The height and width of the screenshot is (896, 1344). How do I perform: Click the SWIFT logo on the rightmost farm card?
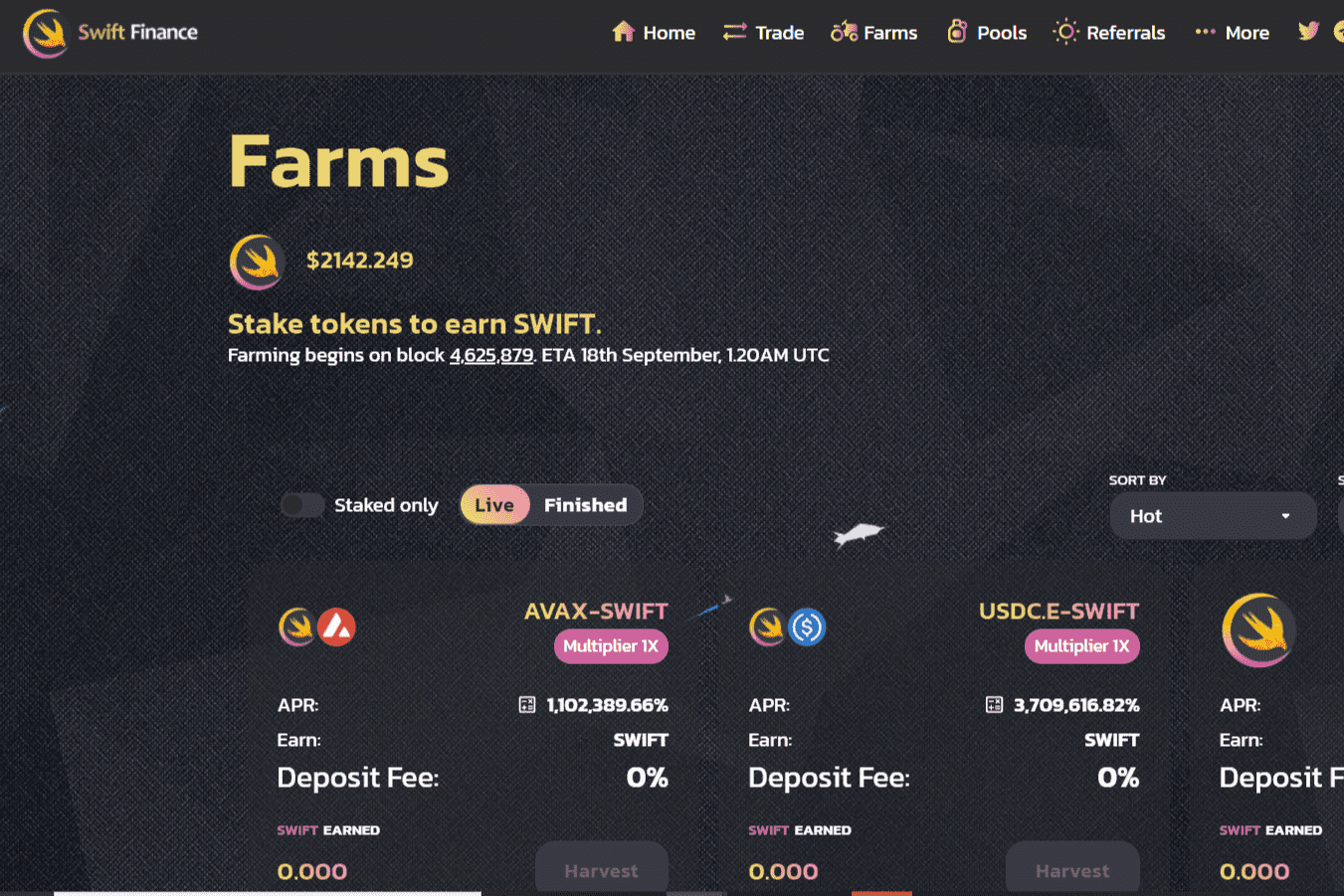[1258, 629]
